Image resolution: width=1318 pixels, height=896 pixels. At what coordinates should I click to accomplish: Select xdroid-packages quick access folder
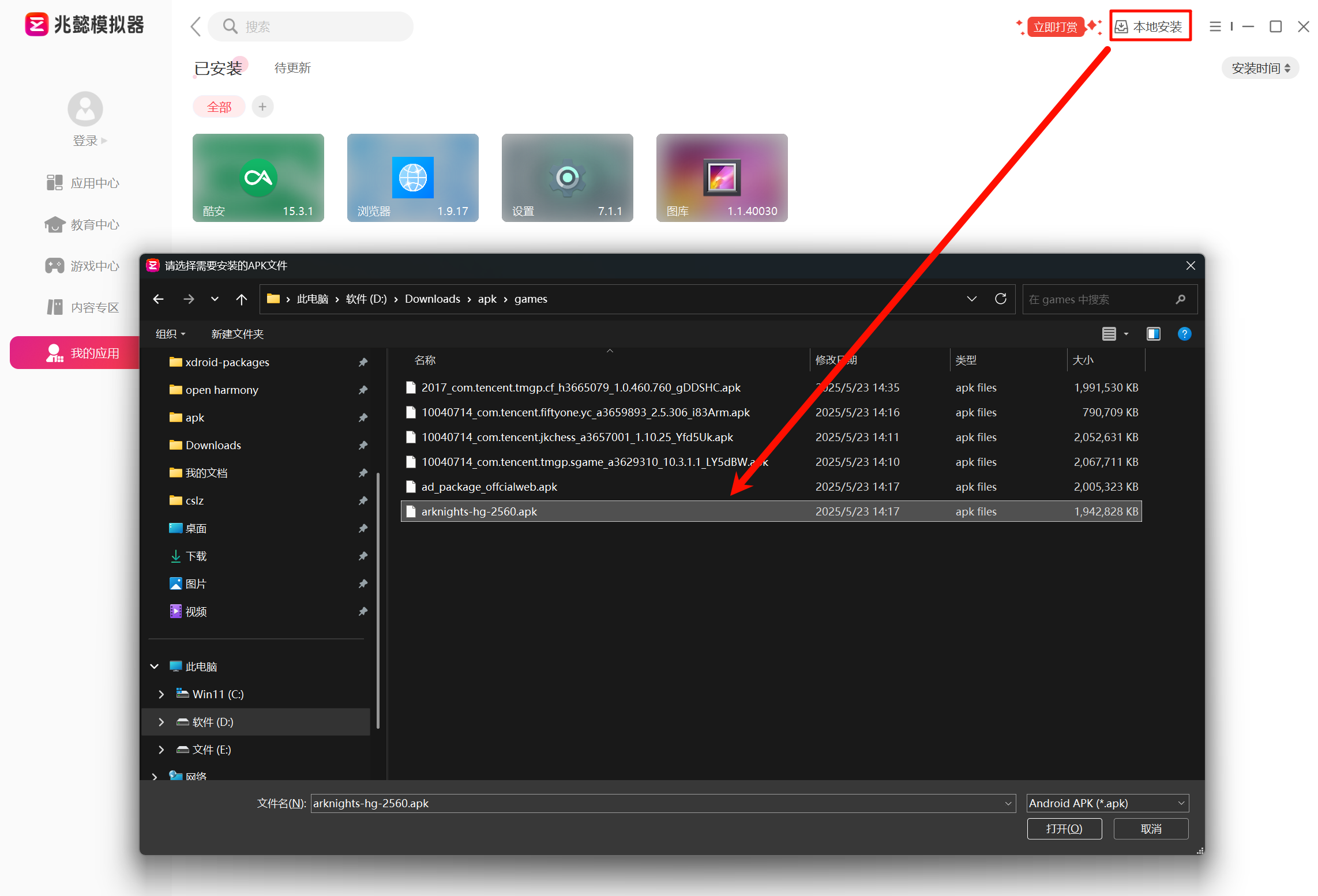227,362
